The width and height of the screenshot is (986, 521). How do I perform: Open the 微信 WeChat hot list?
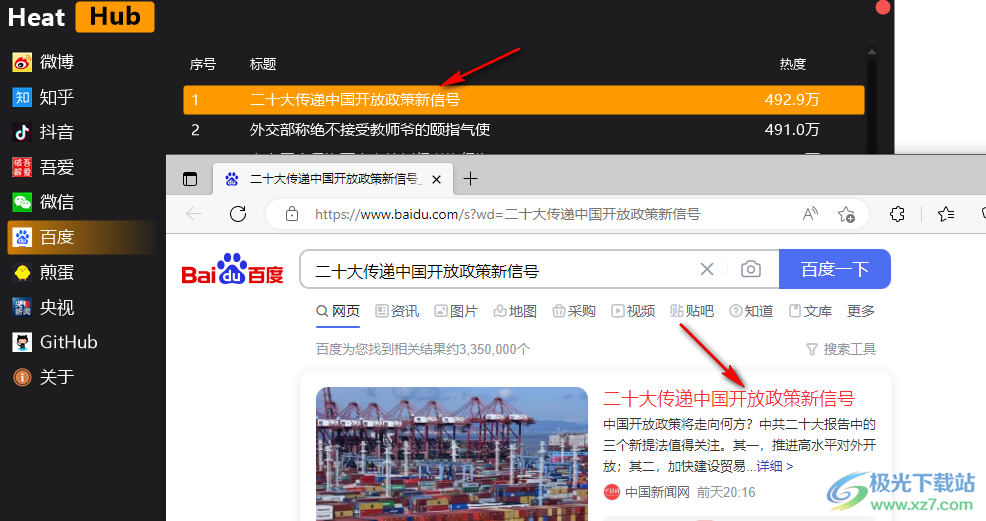44,202
